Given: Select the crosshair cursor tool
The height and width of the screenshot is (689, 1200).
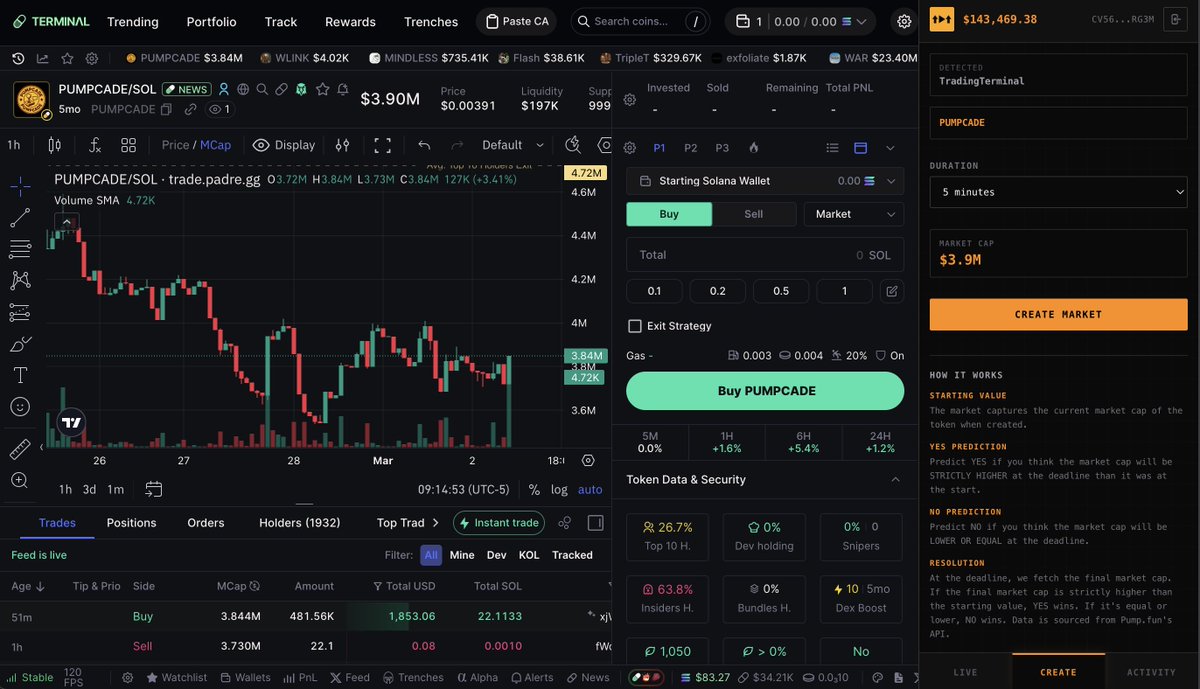Looking at the screenshot, I should [20, 186].
